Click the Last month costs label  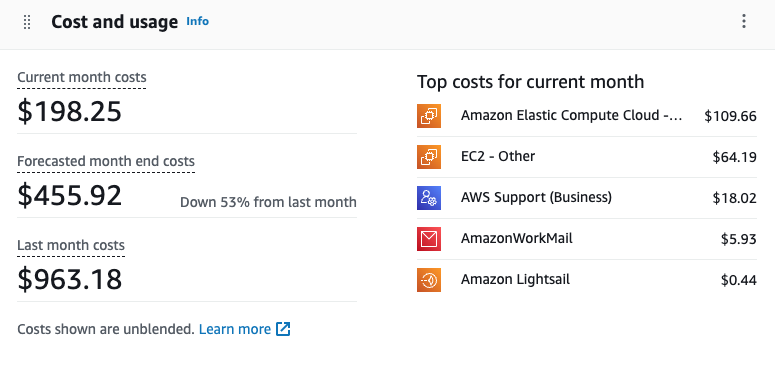[x=71, y=246]
